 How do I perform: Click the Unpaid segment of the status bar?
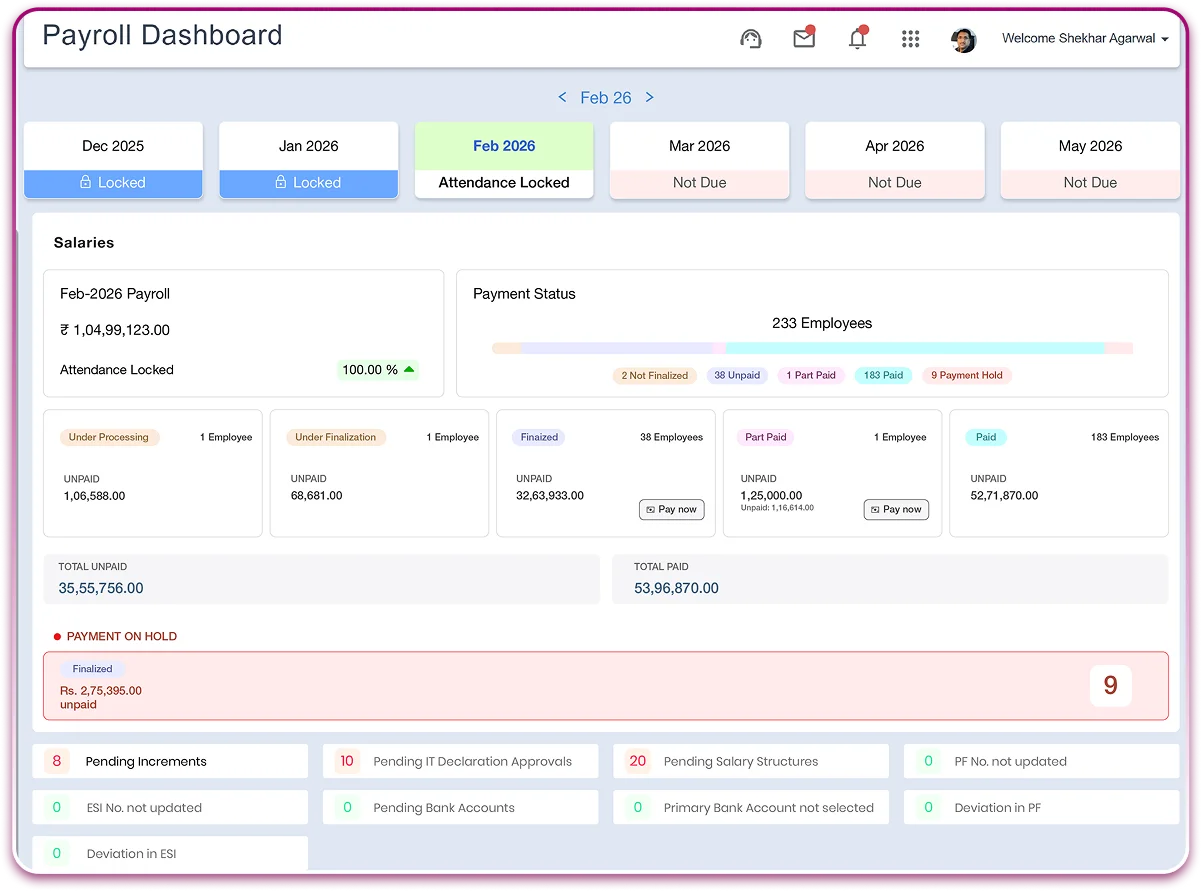point(616,348)
